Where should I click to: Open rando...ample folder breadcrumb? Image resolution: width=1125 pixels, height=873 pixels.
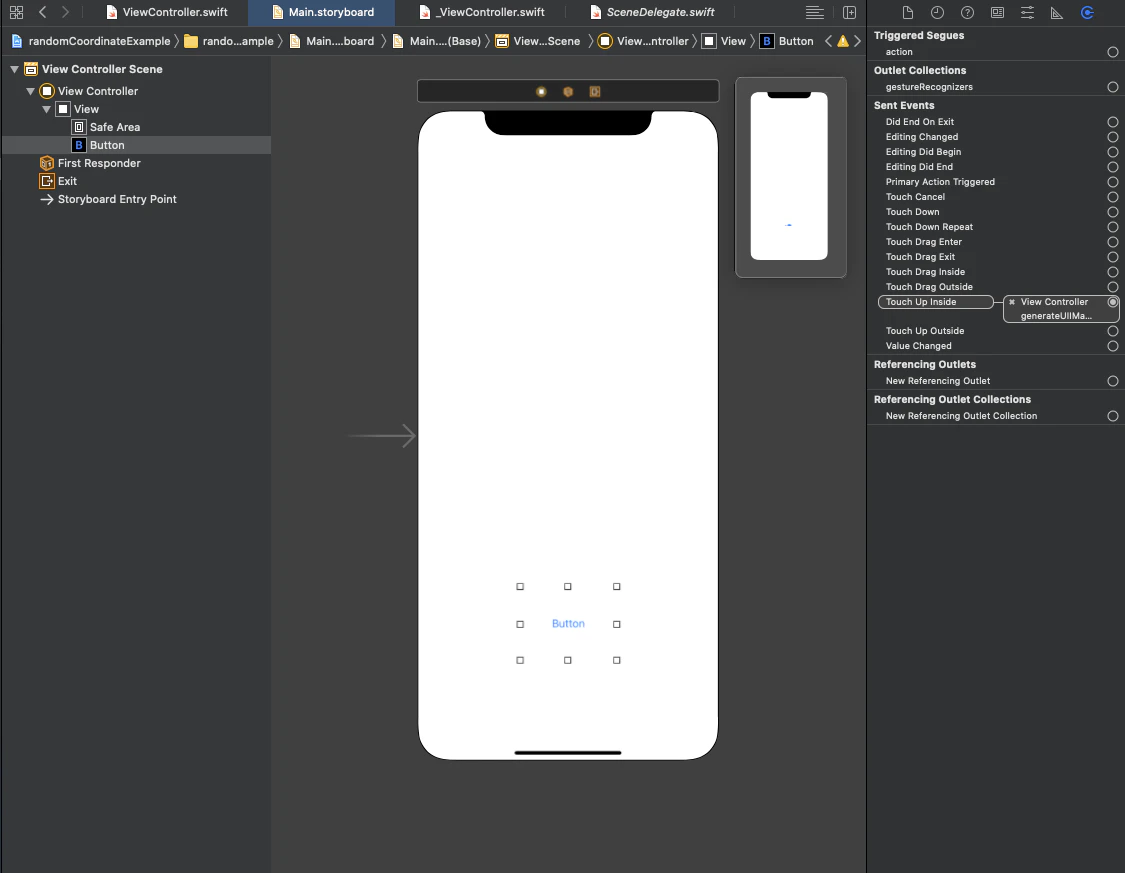point(229,41)
